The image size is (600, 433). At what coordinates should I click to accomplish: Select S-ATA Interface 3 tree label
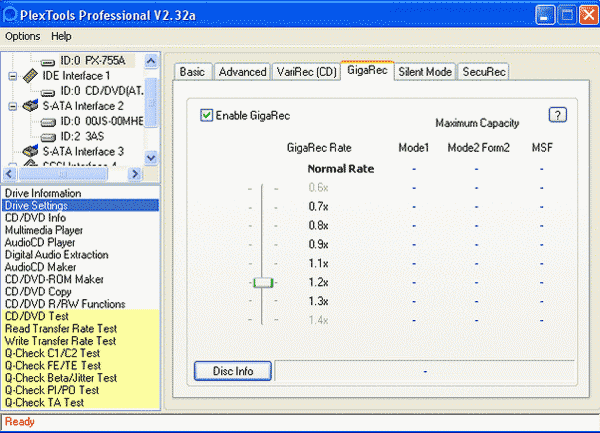[83, 151]
